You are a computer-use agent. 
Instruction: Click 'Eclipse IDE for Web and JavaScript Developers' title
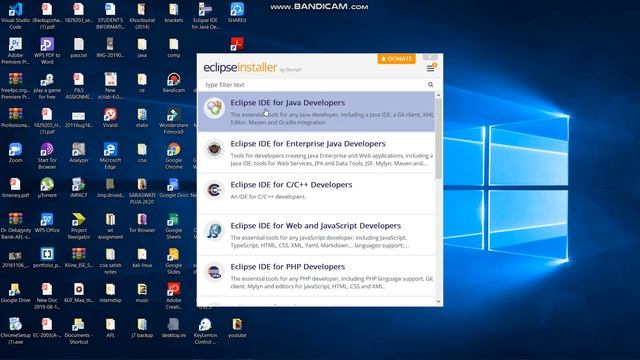pyautogui.click(x=316, y=226)
